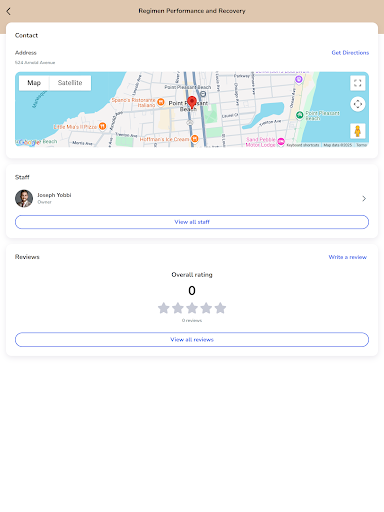384x512 pixels.
Task: Click the purple marker on the map
Action: click(x=299, y=79)
